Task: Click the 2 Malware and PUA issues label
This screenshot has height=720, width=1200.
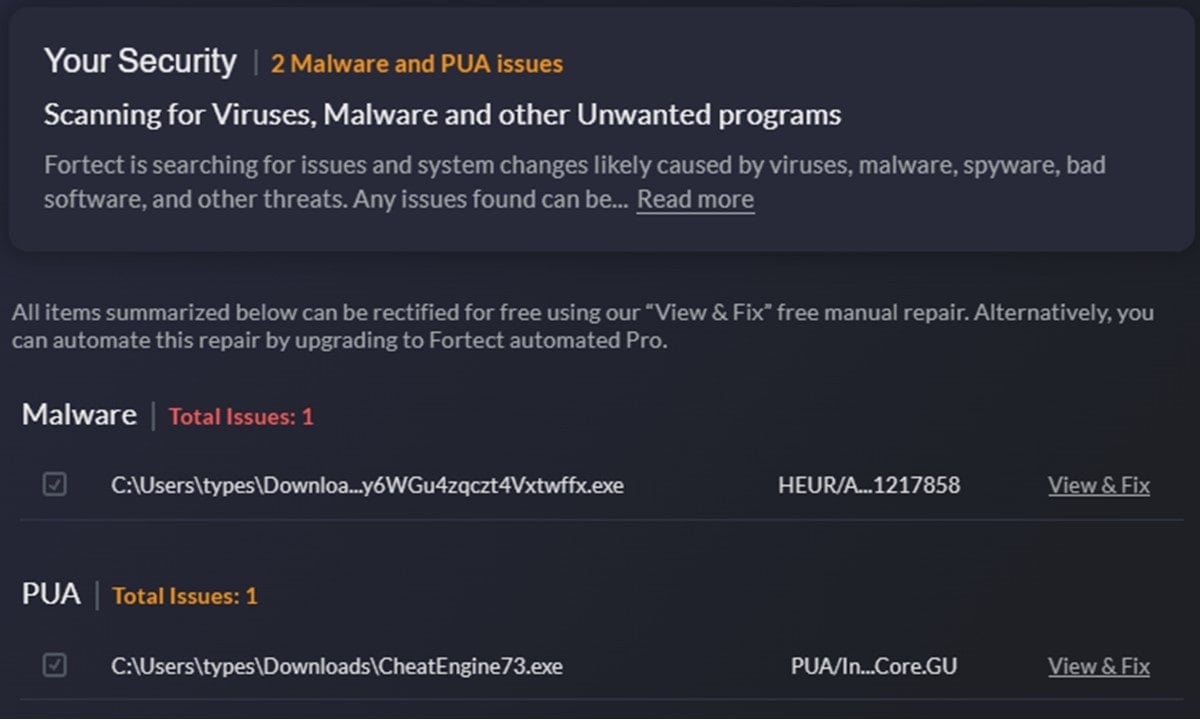Action: pos(417,65)
